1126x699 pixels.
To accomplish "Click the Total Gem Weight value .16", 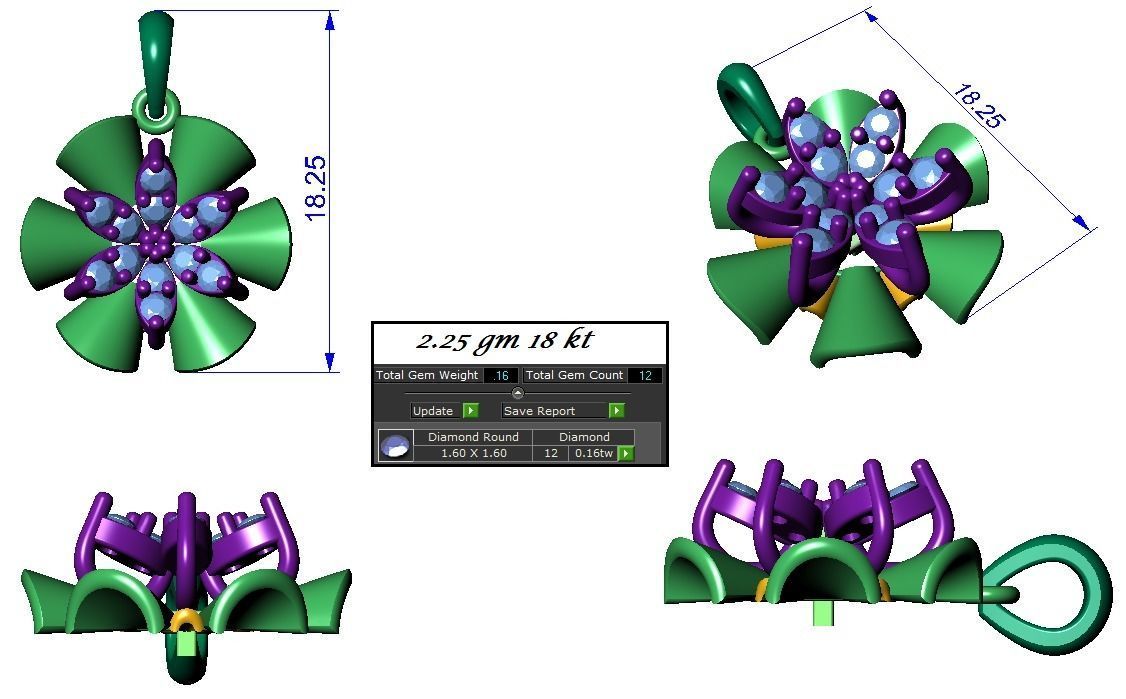I will pos(501,375).
